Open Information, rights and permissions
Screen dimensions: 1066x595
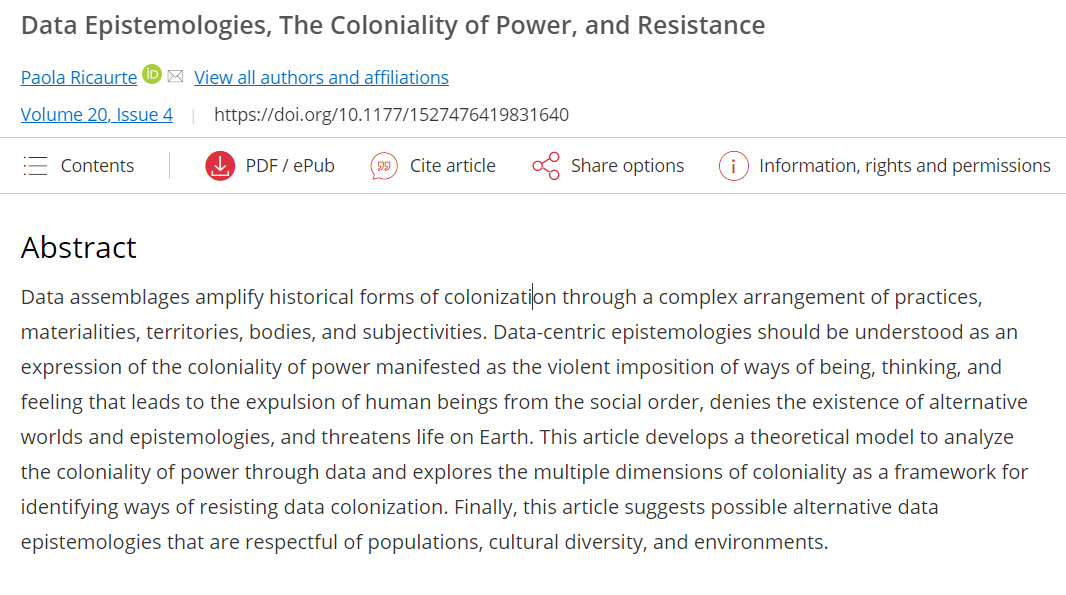(904, 166)
